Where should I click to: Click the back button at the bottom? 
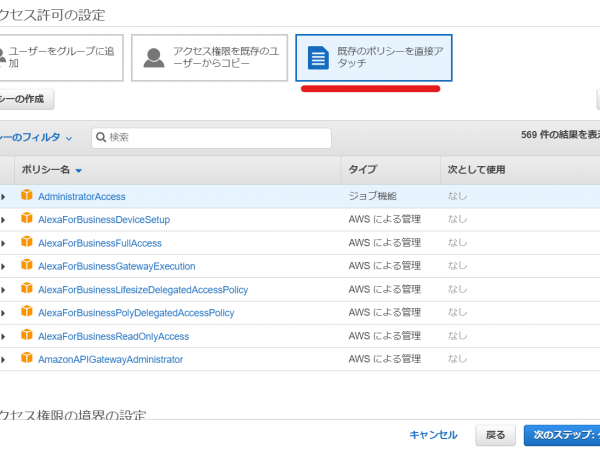pyautogui.click(x=495, y=435)
